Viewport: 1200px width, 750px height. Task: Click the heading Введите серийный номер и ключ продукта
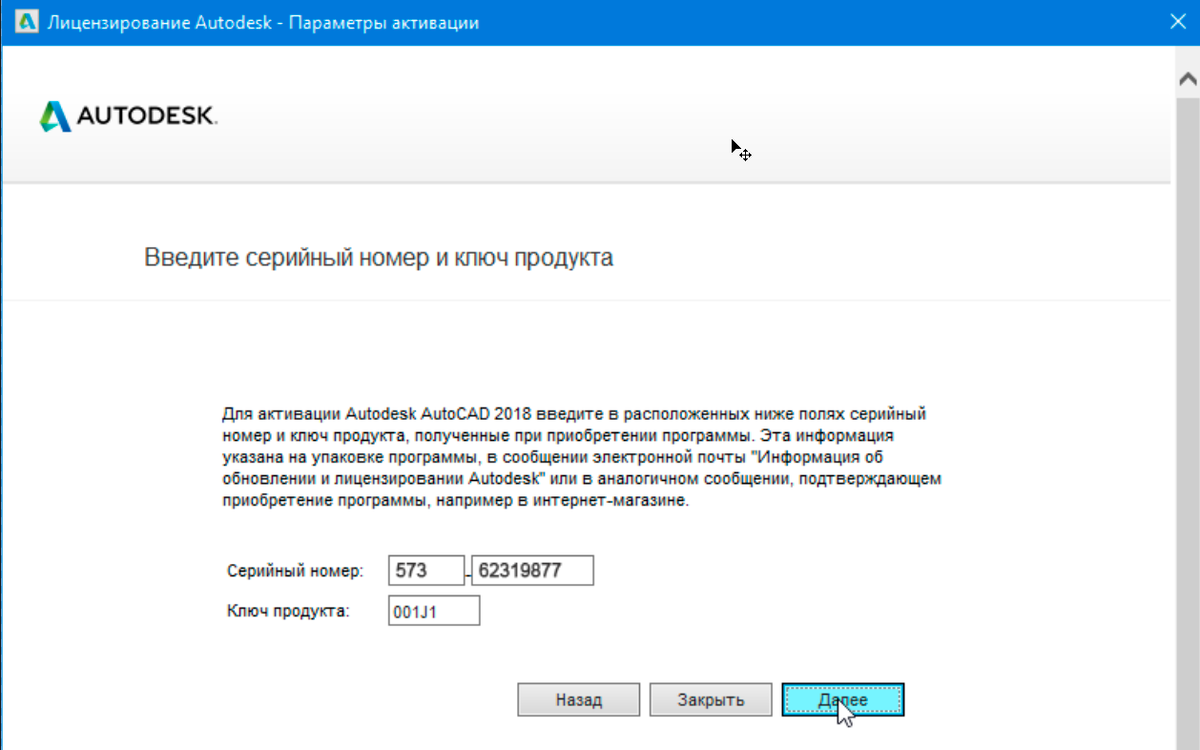(x=379, y=258)
